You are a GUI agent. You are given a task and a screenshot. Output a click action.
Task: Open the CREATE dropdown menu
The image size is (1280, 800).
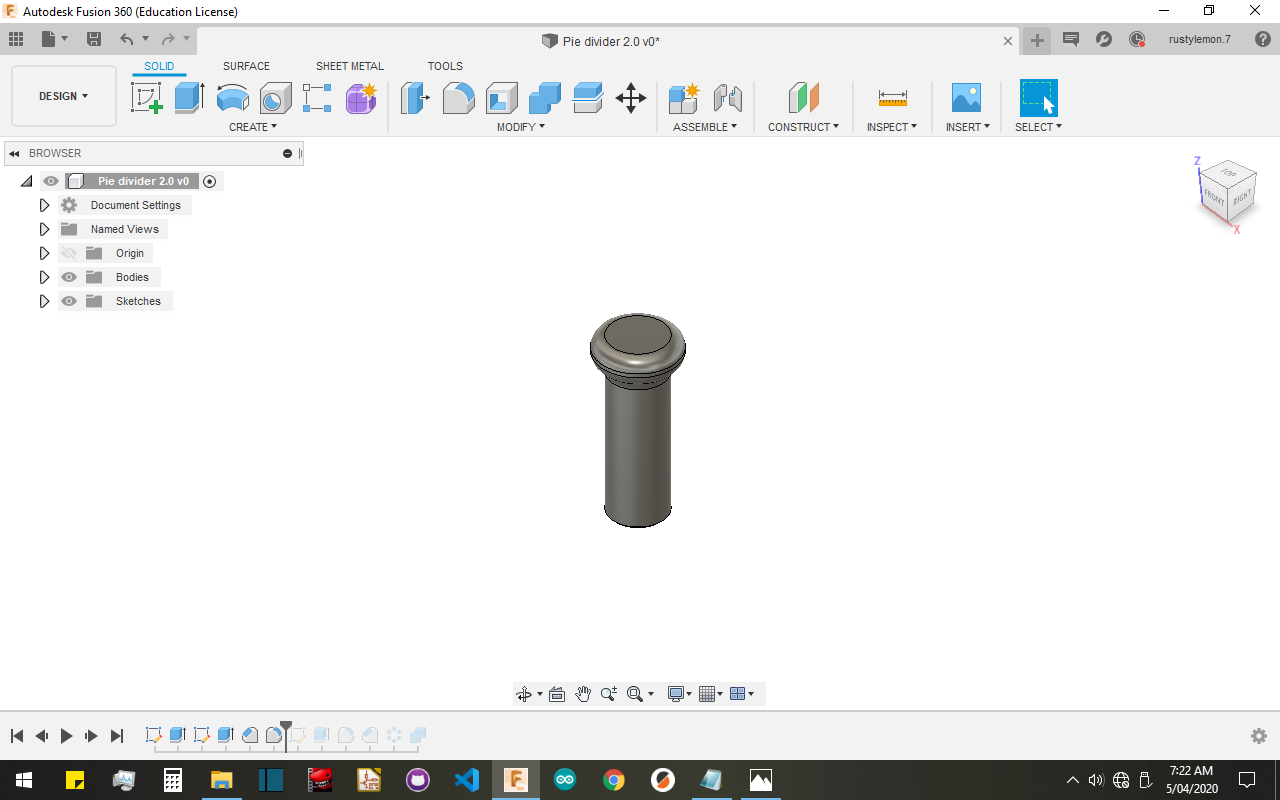tap(253, 127)
